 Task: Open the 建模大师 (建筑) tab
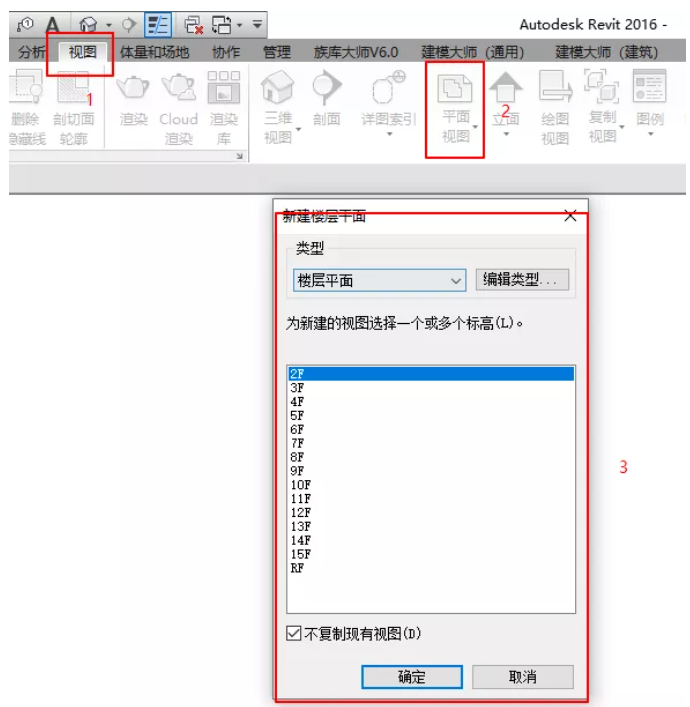(x=606, y=52)
